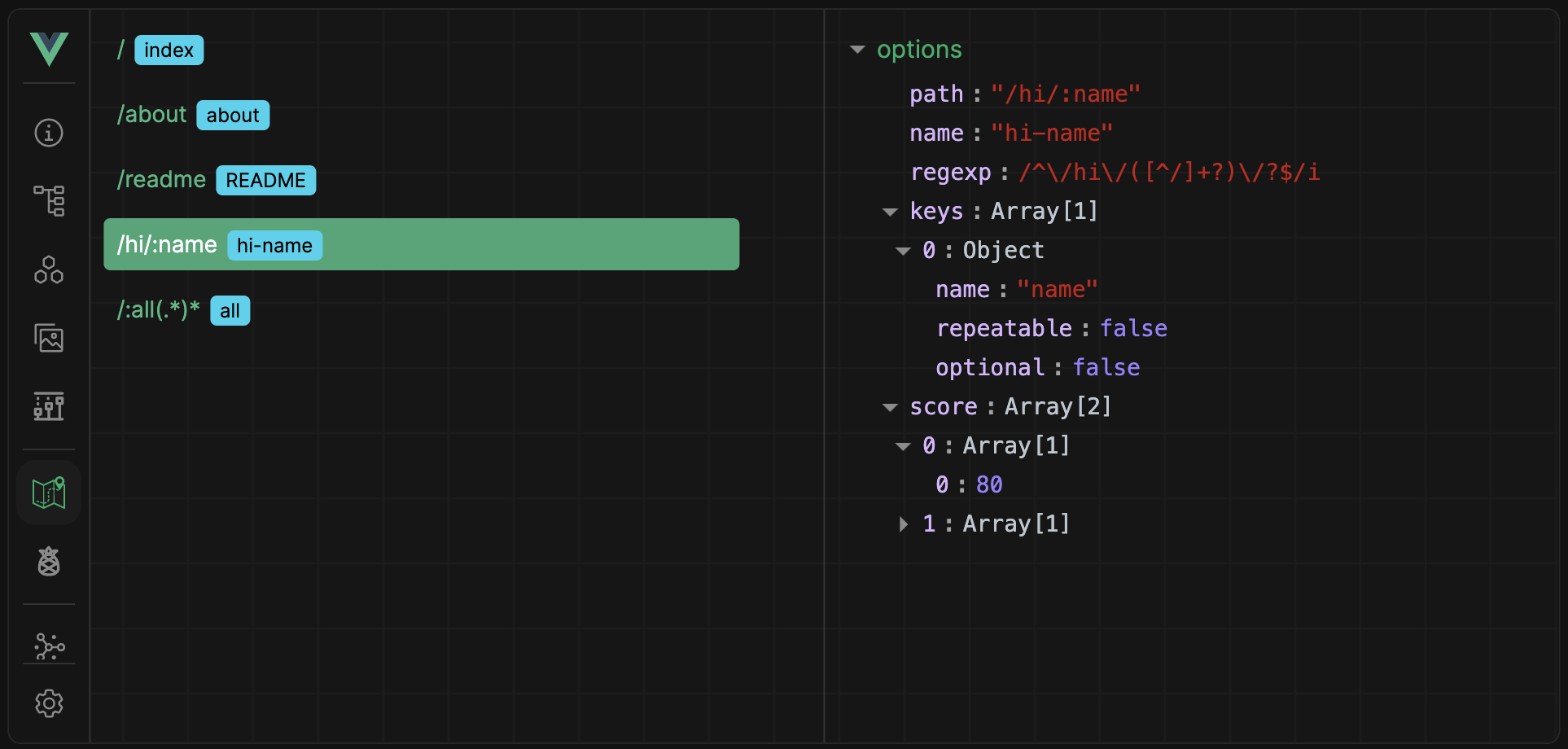Click the options heading text
The image size is (1568, 749).
919,50
